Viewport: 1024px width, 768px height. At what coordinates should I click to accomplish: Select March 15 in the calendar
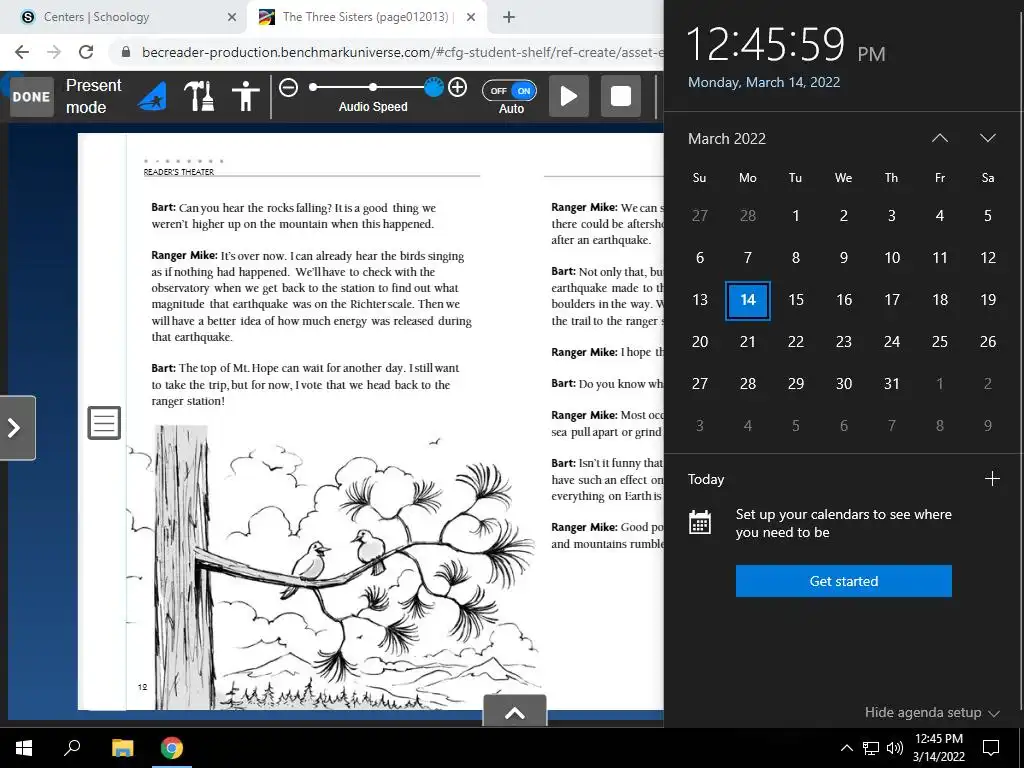(795, 300)
